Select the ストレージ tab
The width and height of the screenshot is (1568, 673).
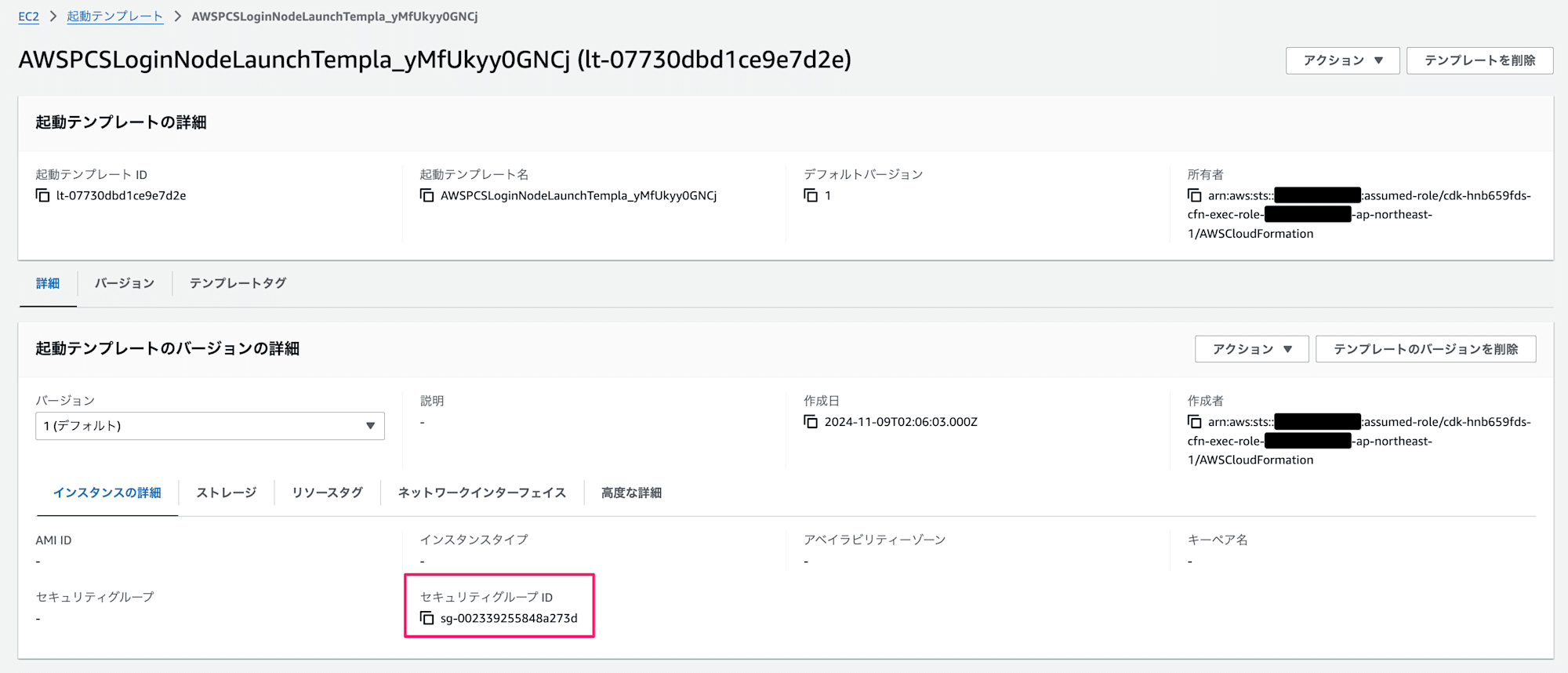pos(227,493)
